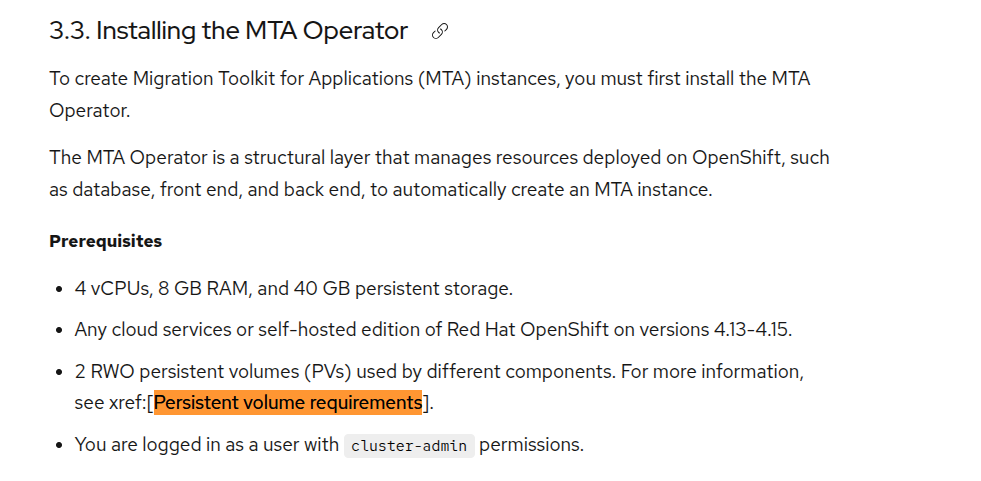Viewport: 981px width, 481px height.
Task: Open the Persistent volume requirements link
Action: click(288, 403)
